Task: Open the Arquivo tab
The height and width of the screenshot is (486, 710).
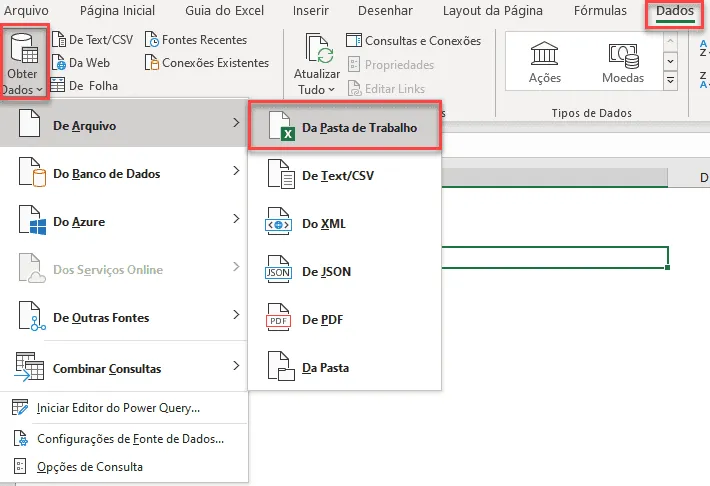Action: tap(26, 10)
